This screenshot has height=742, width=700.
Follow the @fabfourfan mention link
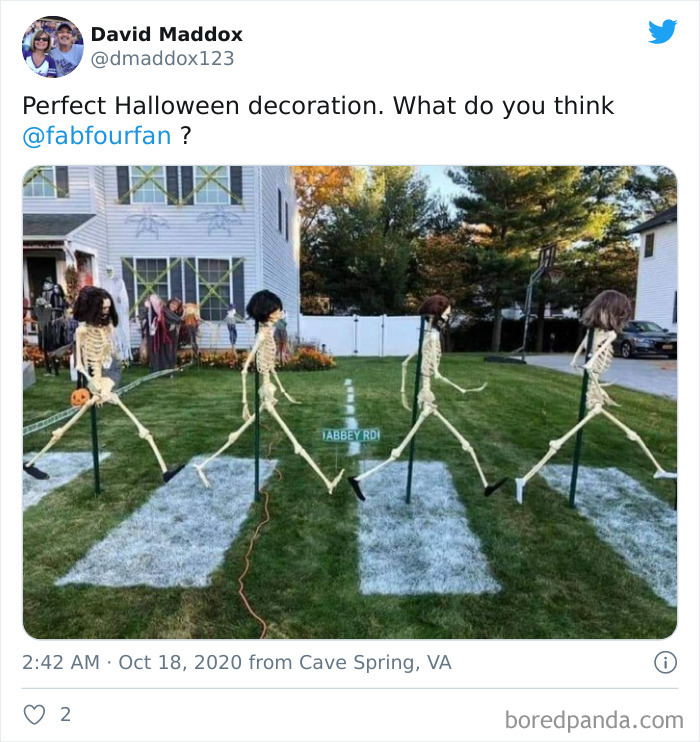point(97,136)
